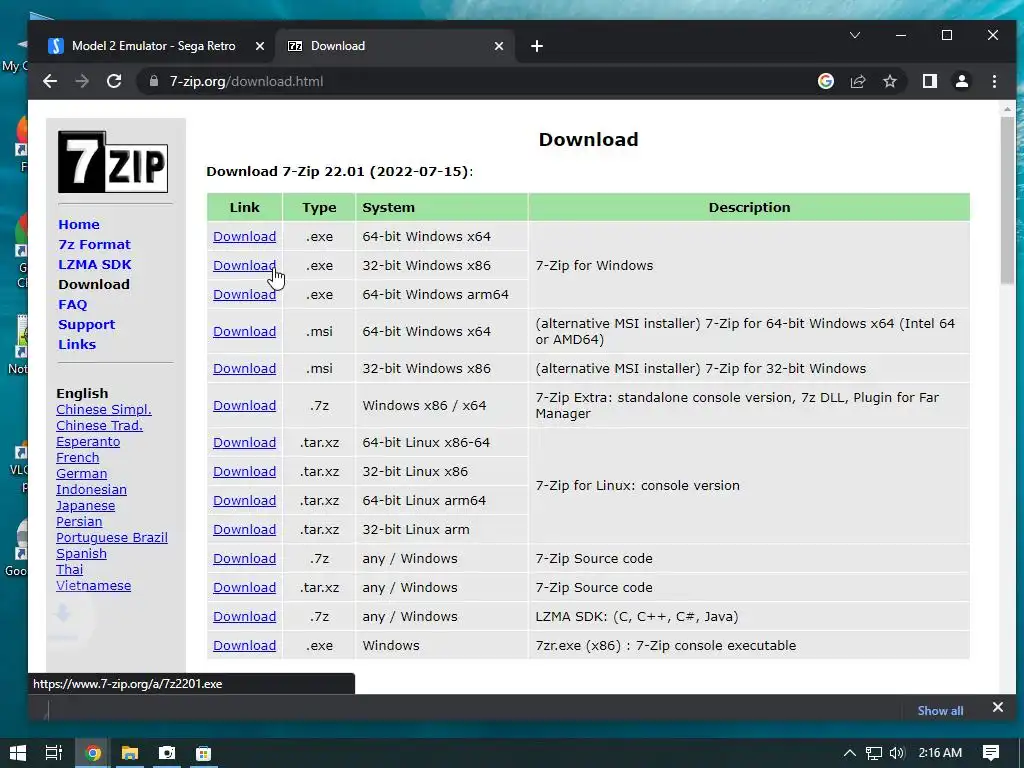Image resolution: width=1024 pixels, height=768 pixels.
Task: Click the 7-Zip logo image
Action: pos(113,161)
